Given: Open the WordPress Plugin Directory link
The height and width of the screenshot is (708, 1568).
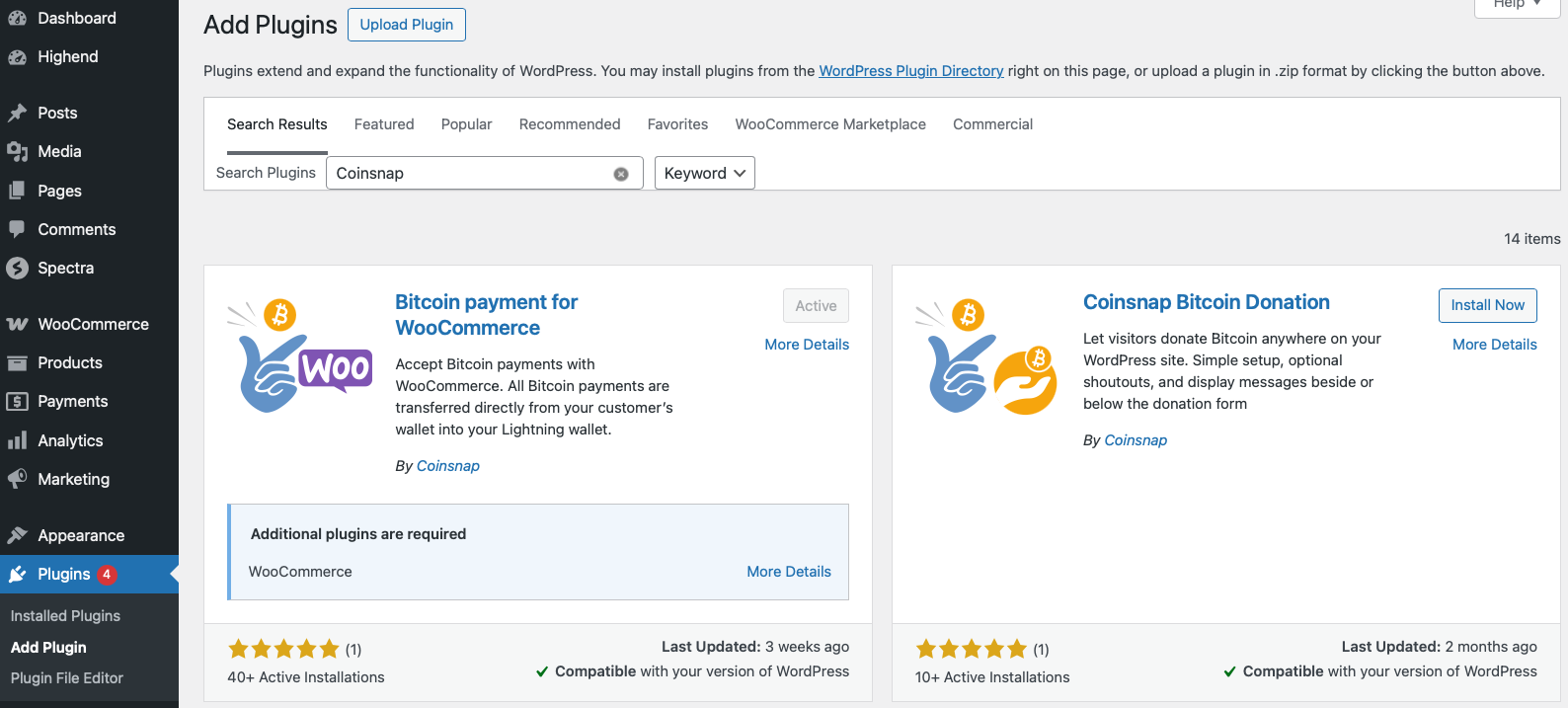Looking at the screenshot, I should [911, 71].
